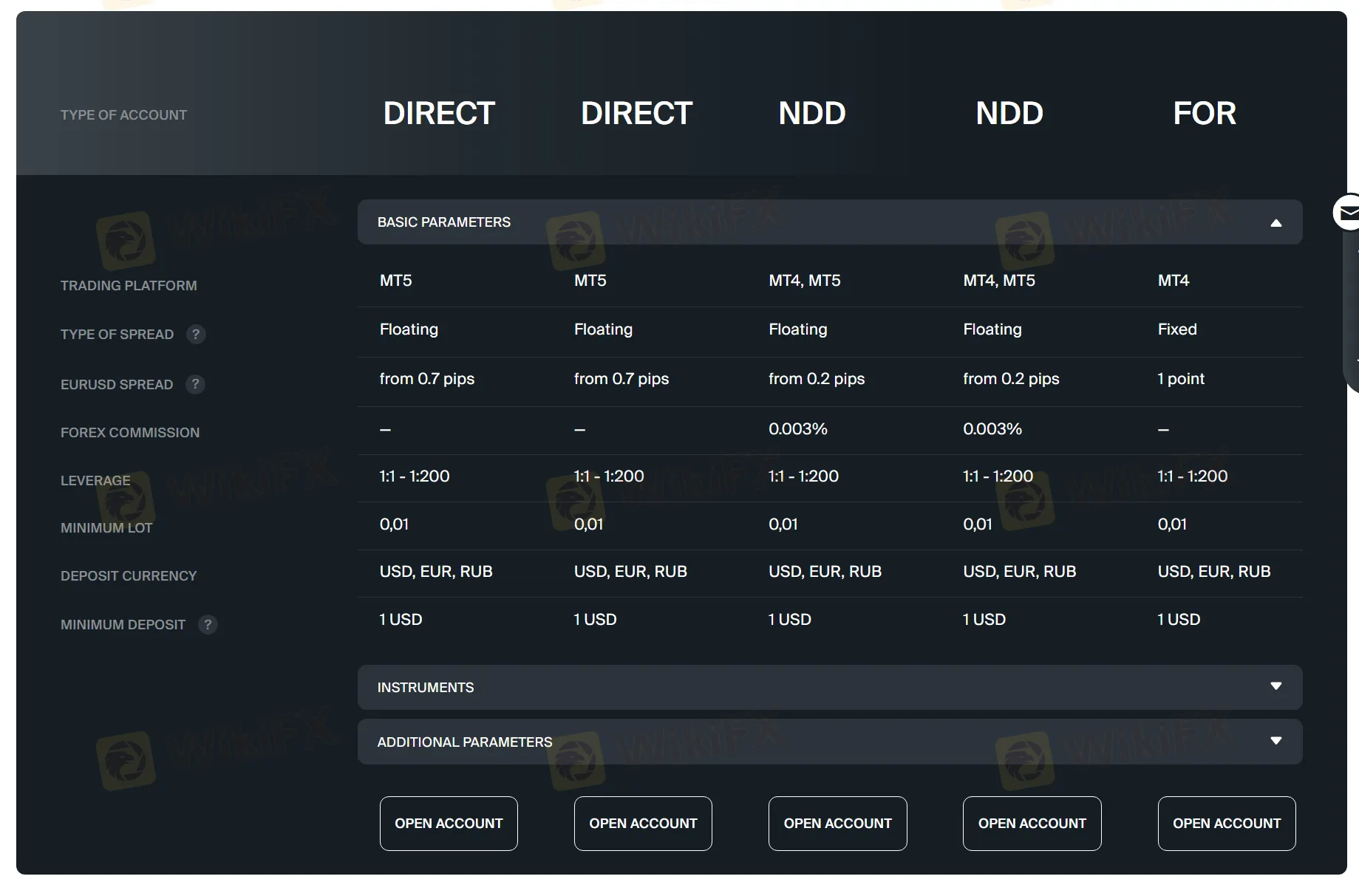Show the question mark hint for EURUSD SPREAD
This screenshot has height=896, width=1359.
[195, 384]
